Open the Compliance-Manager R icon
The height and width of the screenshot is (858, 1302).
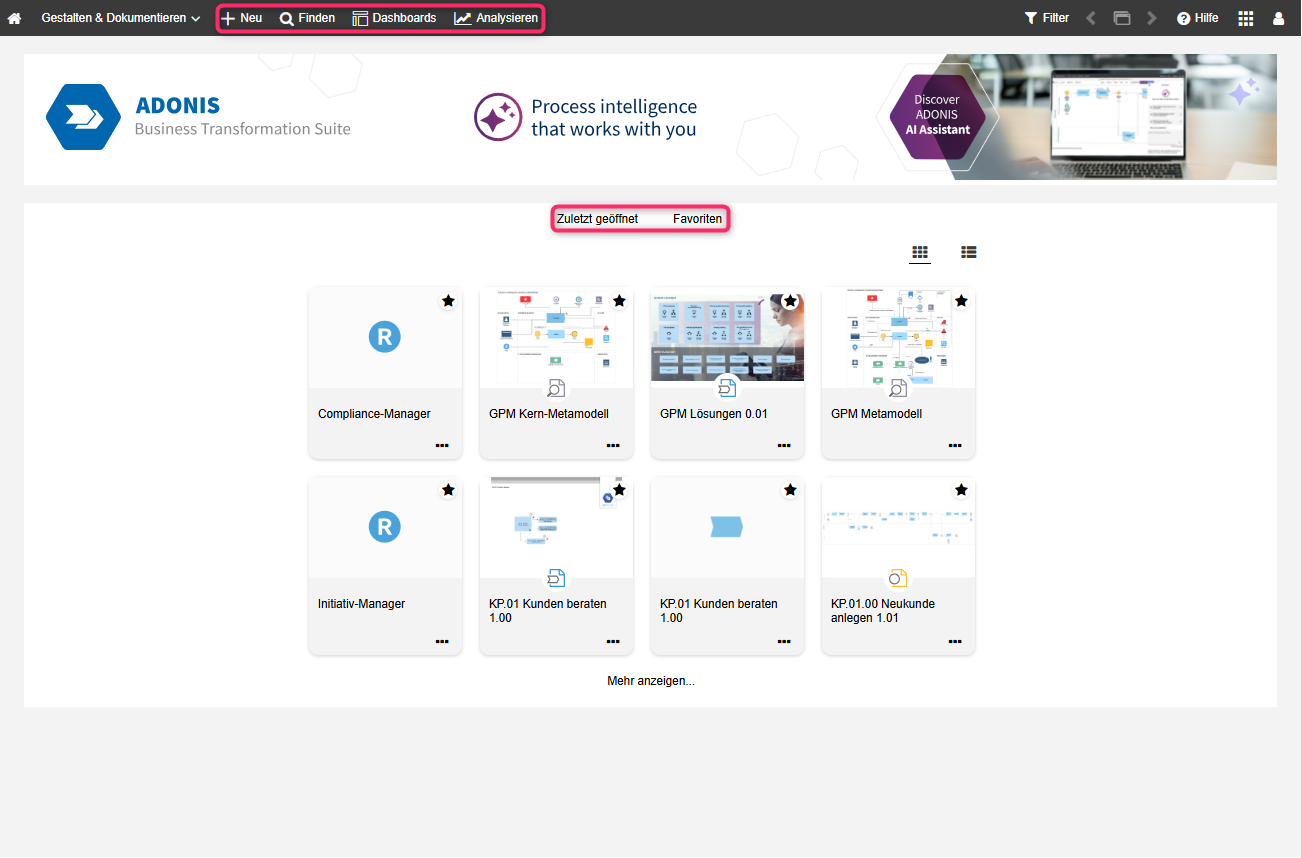385,337
